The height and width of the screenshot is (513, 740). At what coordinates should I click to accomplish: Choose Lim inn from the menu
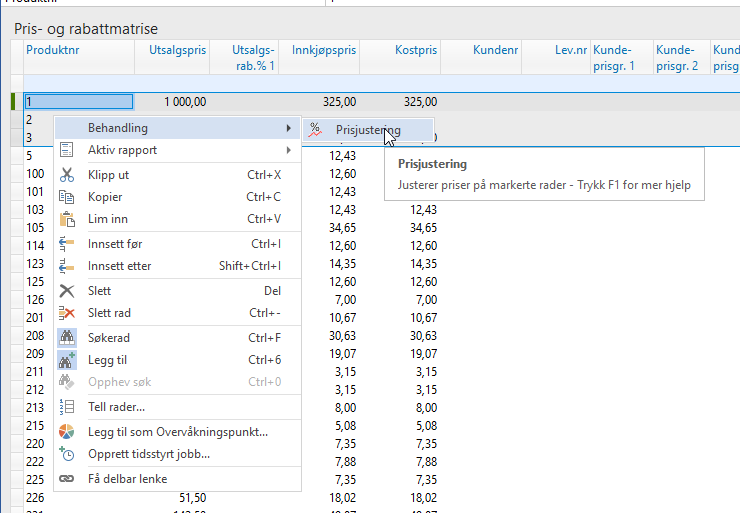(177, 219)
